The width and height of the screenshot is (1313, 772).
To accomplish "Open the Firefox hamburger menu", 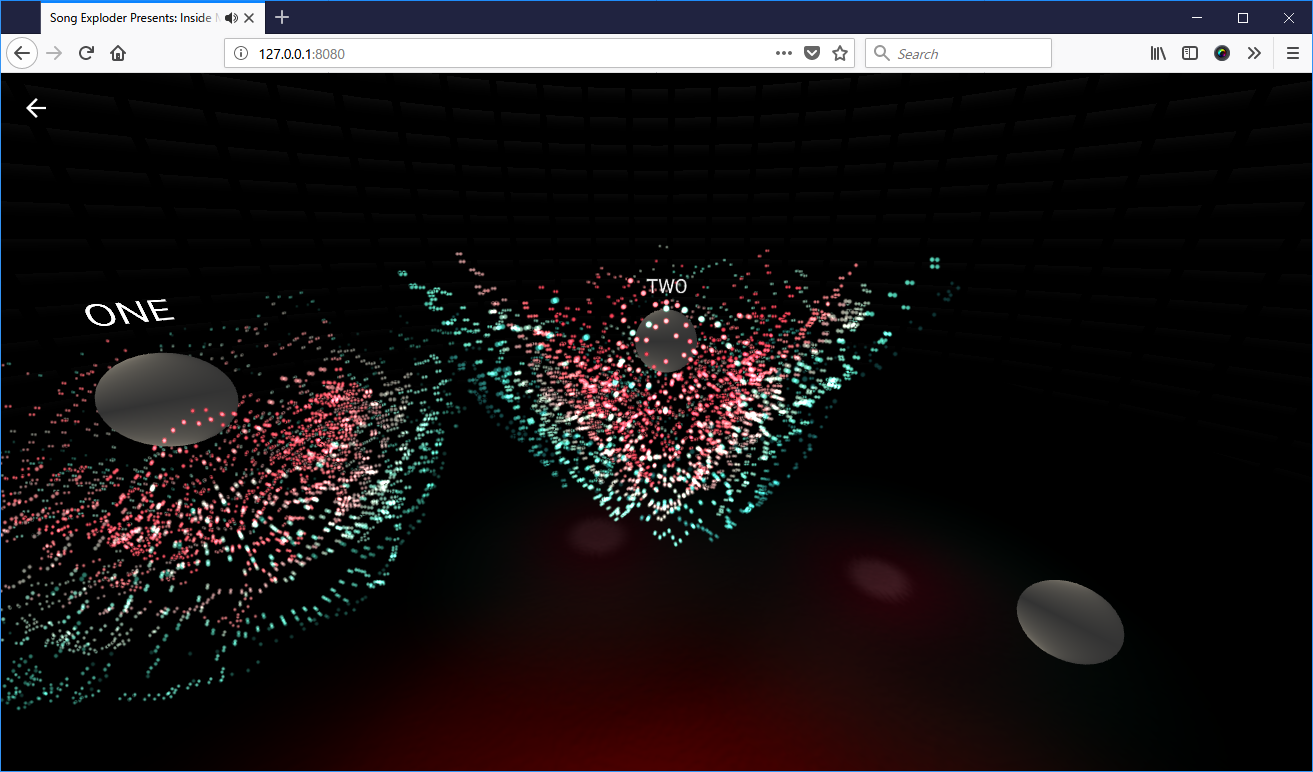I will point(1292,54).
